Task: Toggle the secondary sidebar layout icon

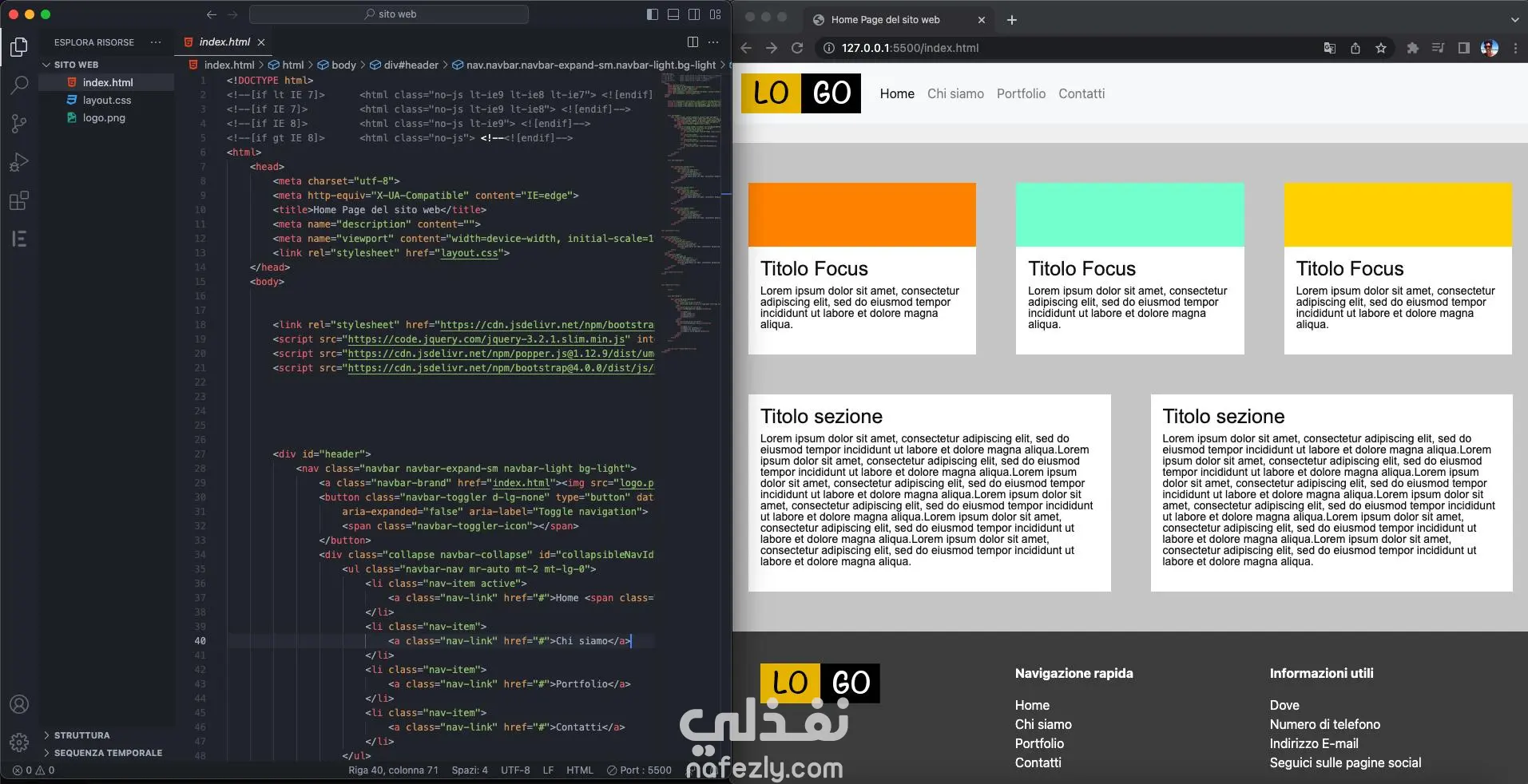Action: [694, 14]
